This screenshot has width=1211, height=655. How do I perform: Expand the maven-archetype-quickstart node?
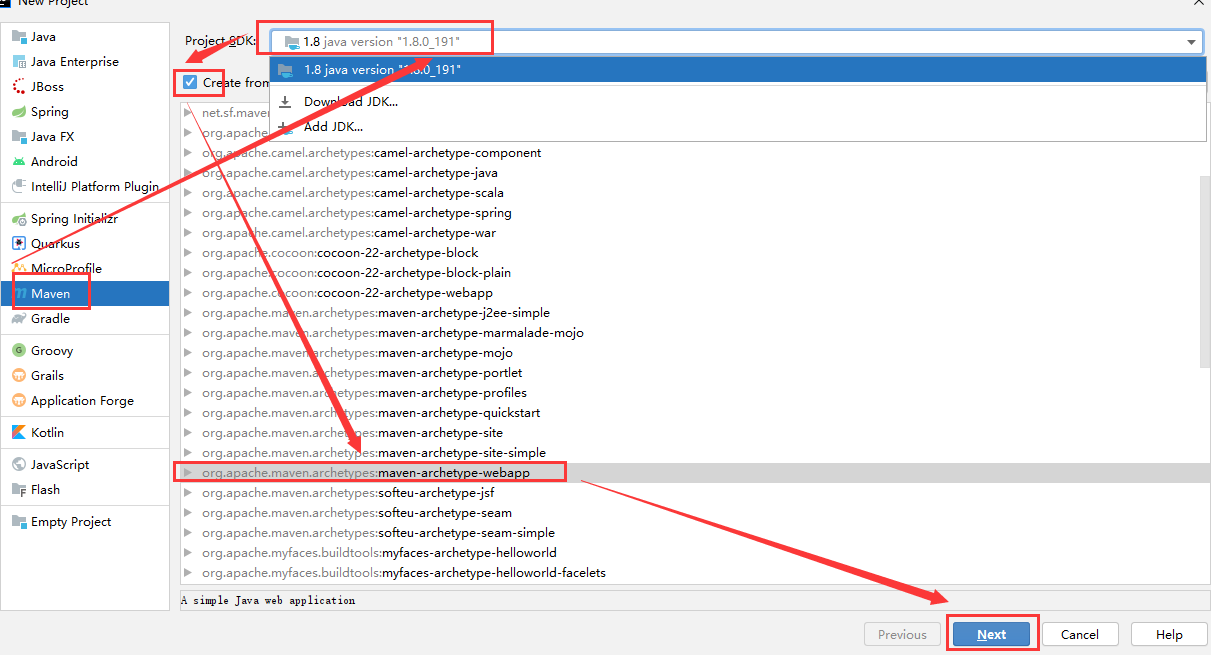pyautogui.click(x=188, y=413)
